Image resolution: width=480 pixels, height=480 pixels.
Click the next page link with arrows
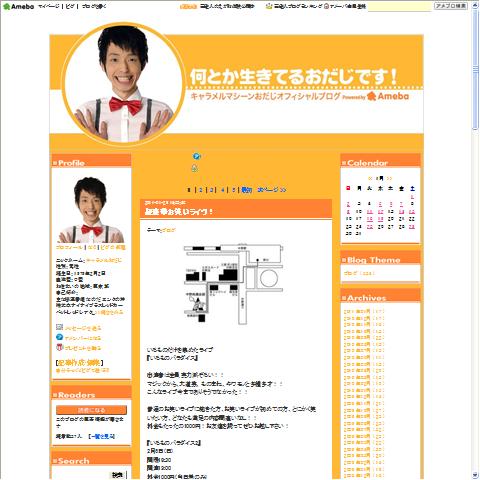(x=272, y=190)
